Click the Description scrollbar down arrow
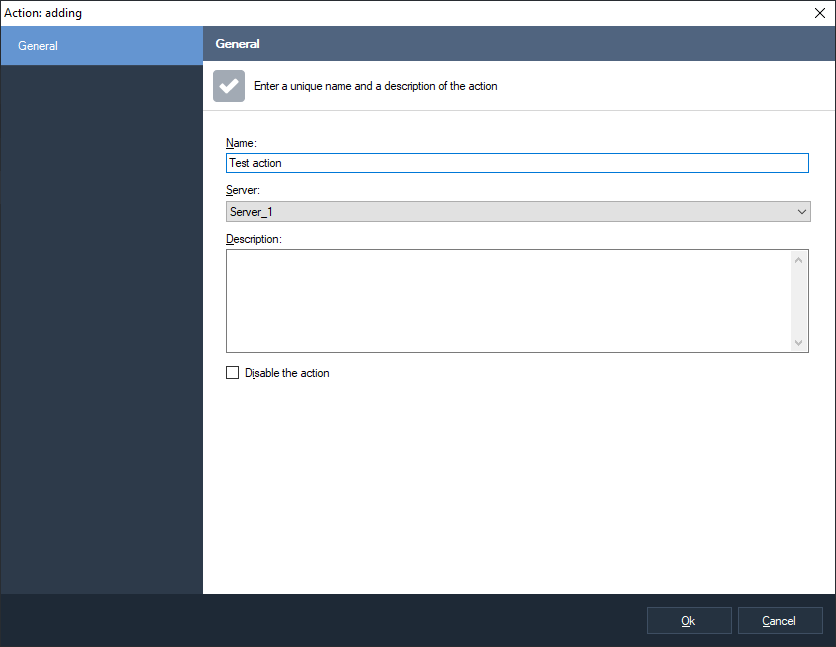The image size is (836, 647). click(x=799, y=342)
